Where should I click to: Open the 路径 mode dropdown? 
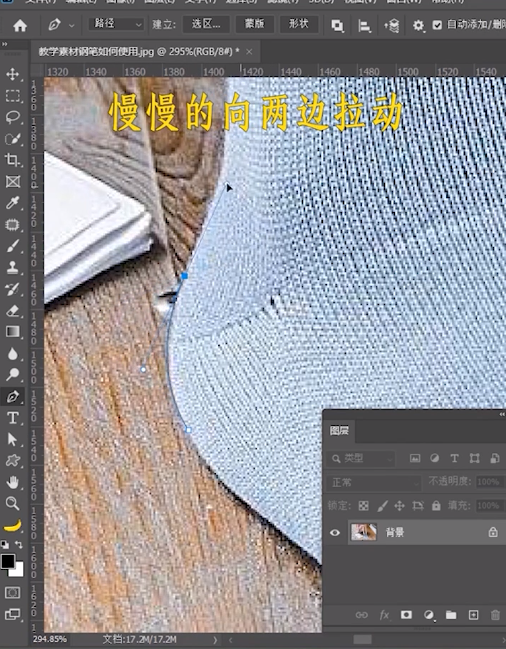116,24
